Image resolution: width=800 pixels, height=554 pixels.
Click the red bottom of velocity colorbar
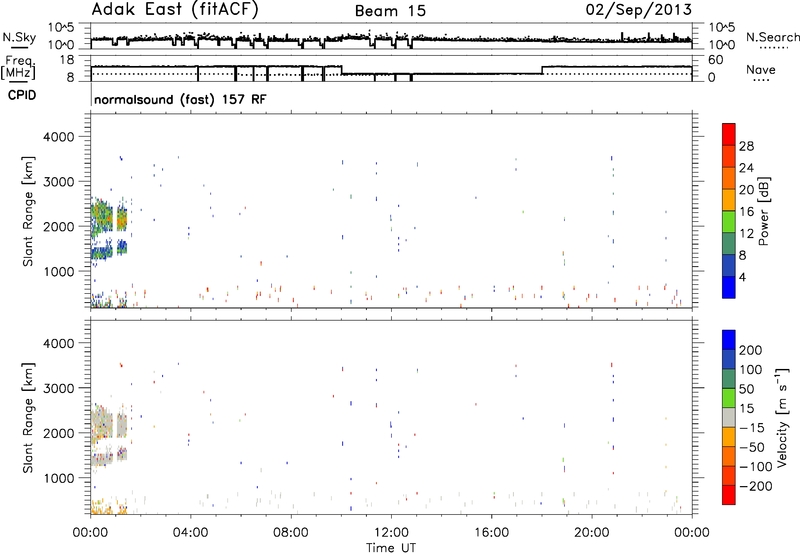coord(729,495)
